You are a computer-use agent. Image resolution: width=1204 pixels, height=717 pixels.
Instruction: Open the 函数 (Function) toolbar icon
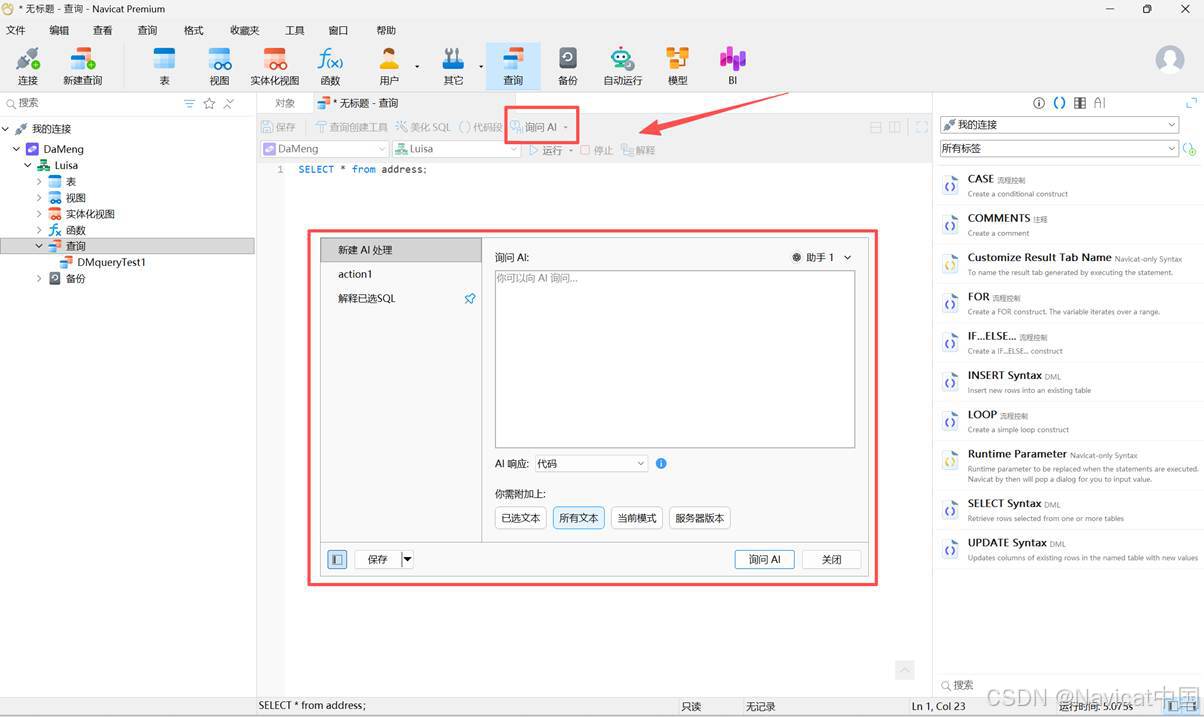pyautogui.click(x=330, y=66)
